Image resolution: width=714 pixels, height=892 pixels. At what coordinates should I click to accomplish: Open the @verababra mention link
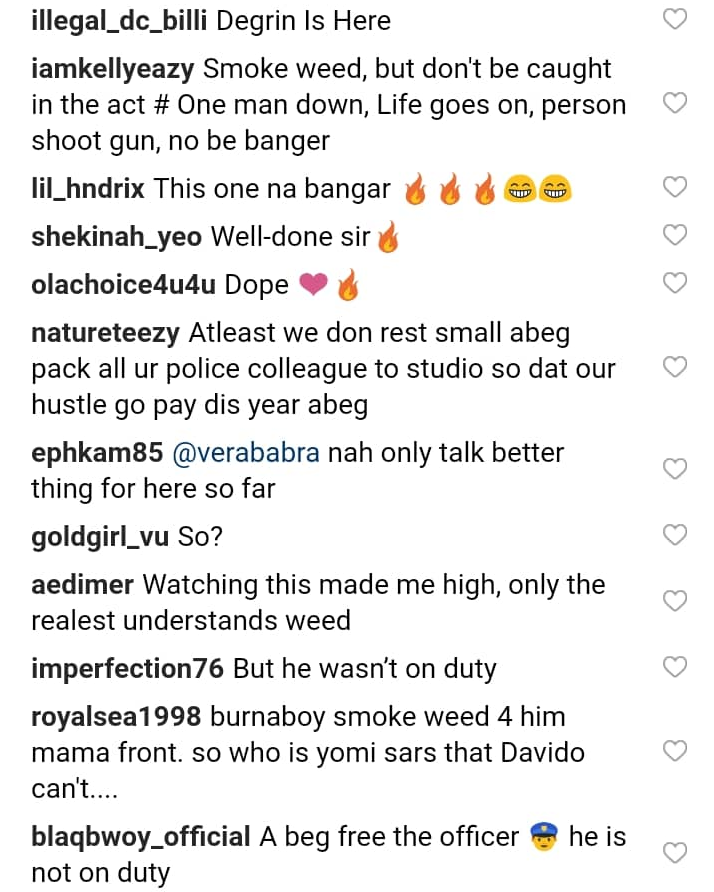tap(246, 453)
